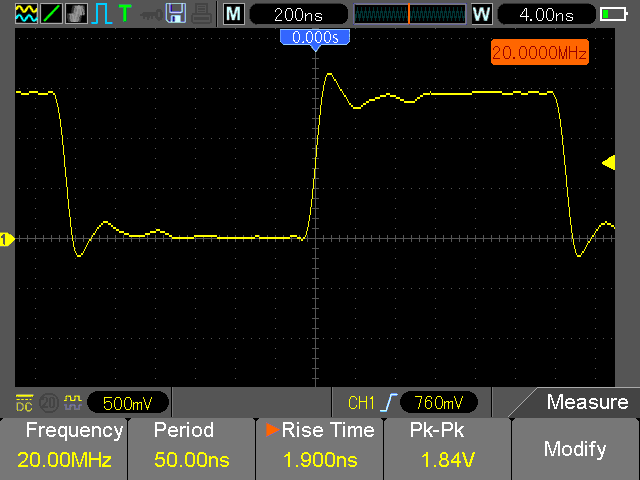Click the orange 20.0000MHz frequency counter

(540, 52)
